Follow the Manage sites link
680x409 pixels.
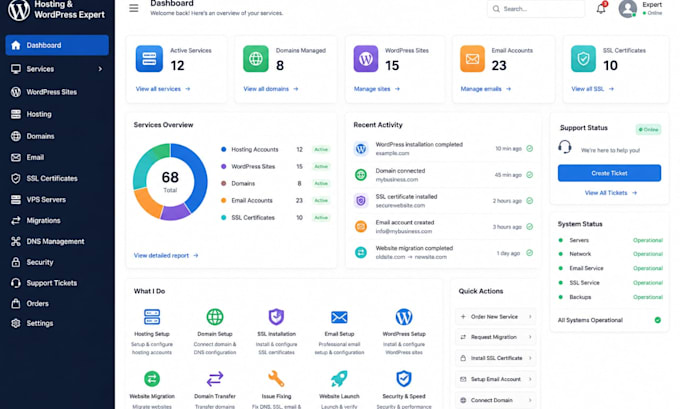[x=376, y=89]
